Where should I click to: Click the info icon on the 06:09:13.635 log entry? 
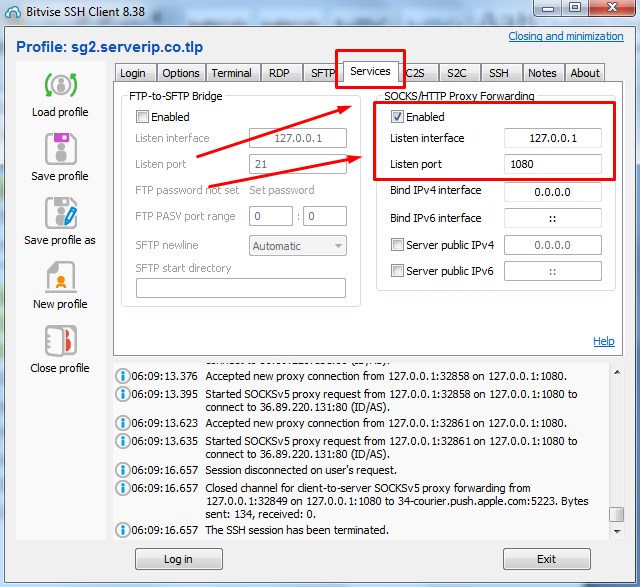pyautogui.click(x=122, y=440)
